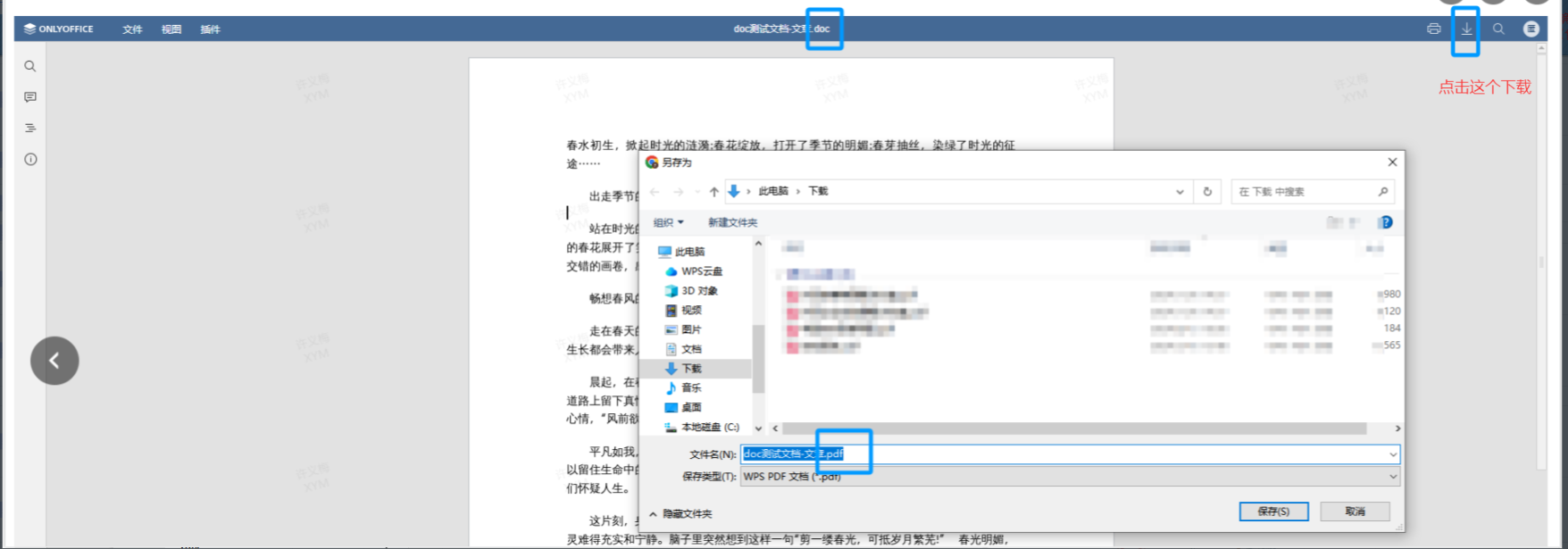Open the 插件 menu in ONLYOFFICE

211,29
